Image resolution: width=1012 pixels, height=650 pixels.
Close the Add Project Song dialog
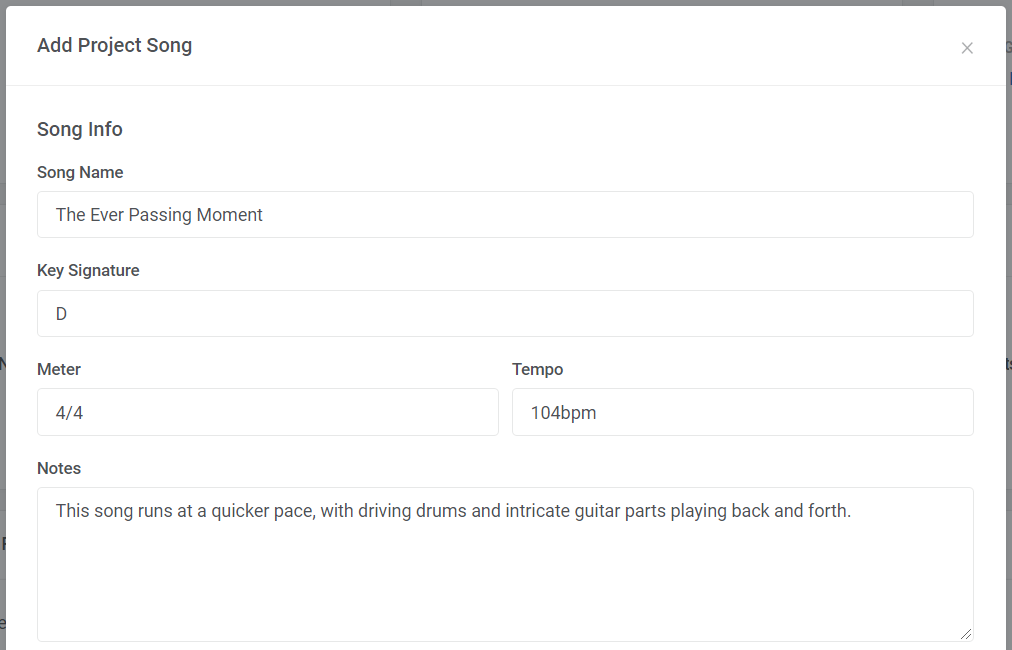click(x=967, y=48)
